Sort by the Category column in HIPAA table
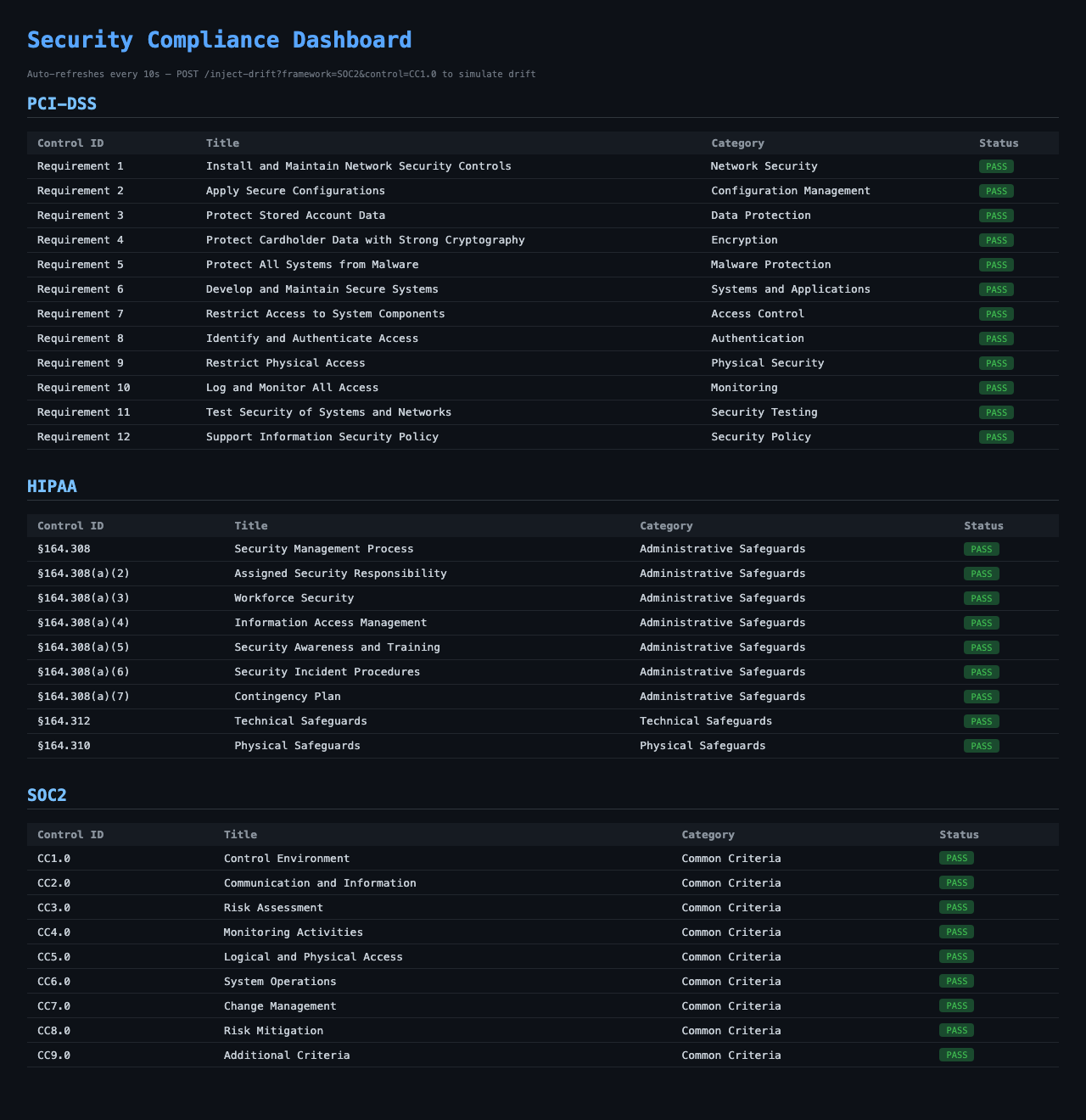Viewport: 1086px width, 1120px height. 666,525
